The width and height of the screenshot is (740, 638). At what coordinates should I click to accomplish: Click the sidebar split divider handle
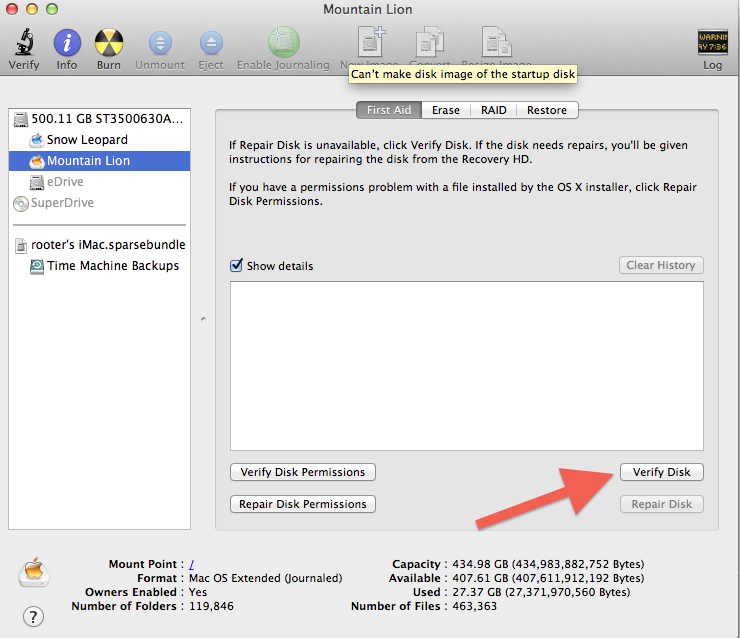[203, 319]
